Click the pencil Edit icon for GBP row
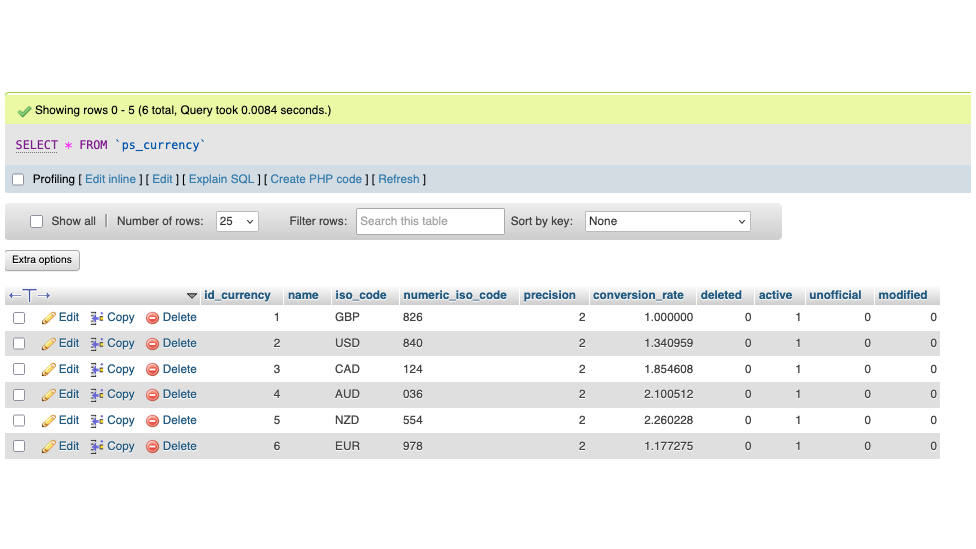The image size is (976, 549). [49, 318]
